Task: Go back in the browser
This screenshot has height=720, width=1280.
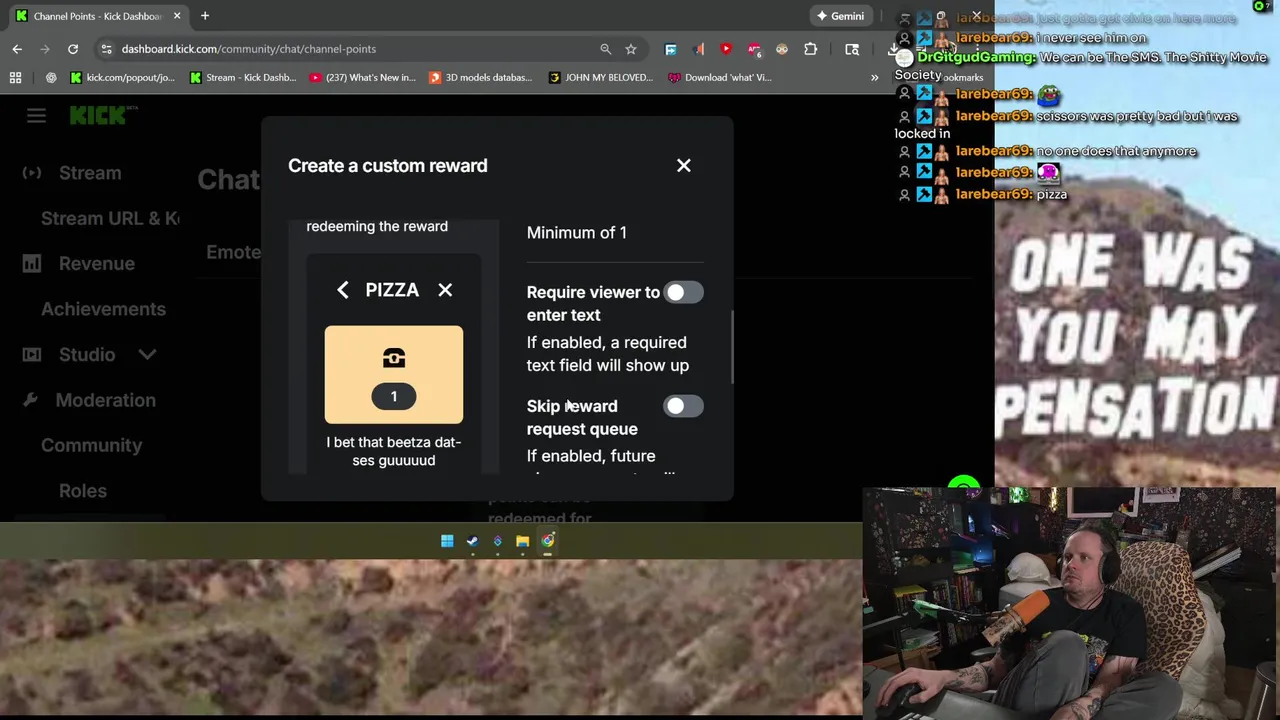Action: coord(17,49)
